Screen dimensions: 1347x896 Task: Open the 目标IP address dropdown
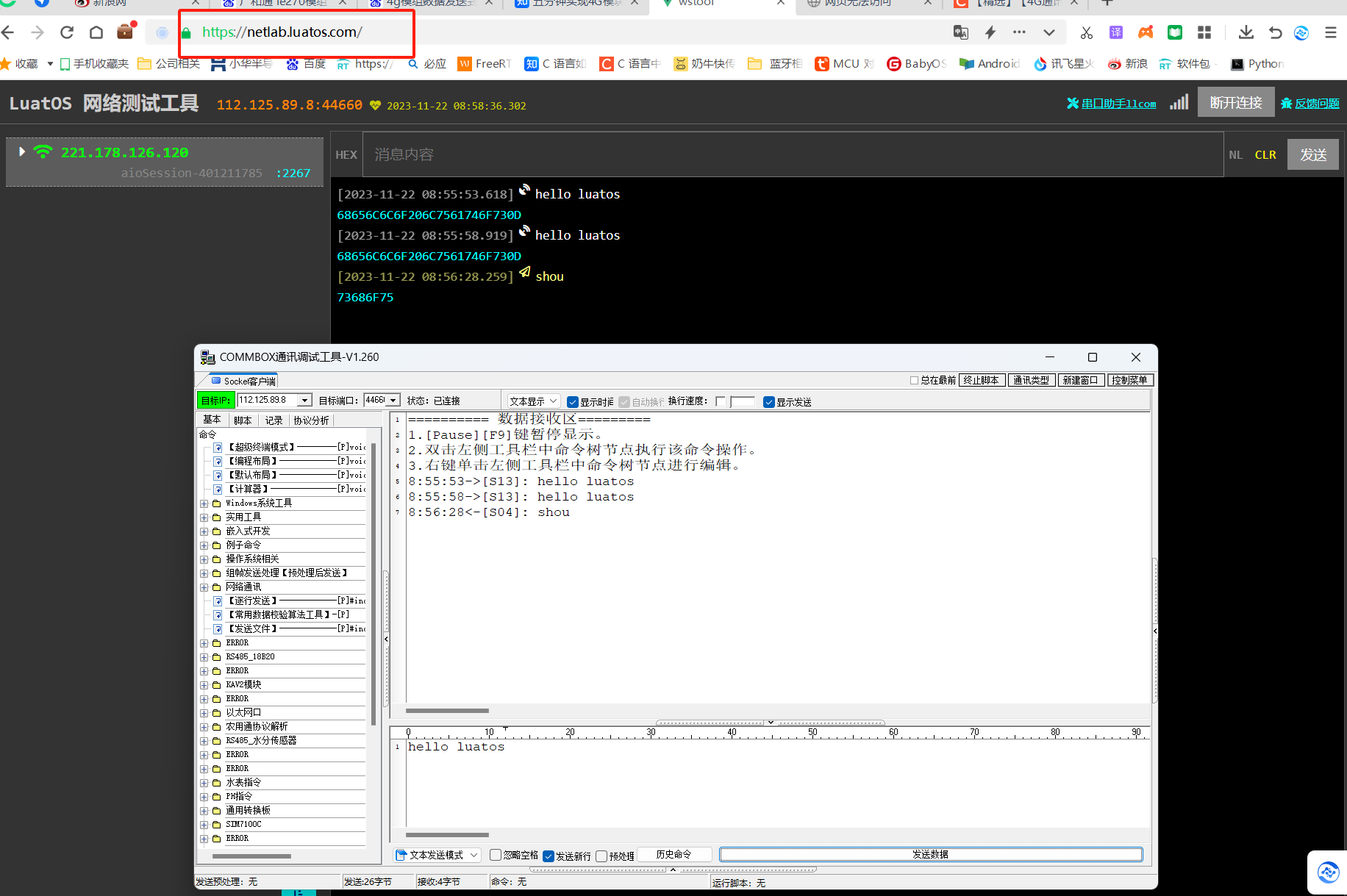tap(304, 400)
